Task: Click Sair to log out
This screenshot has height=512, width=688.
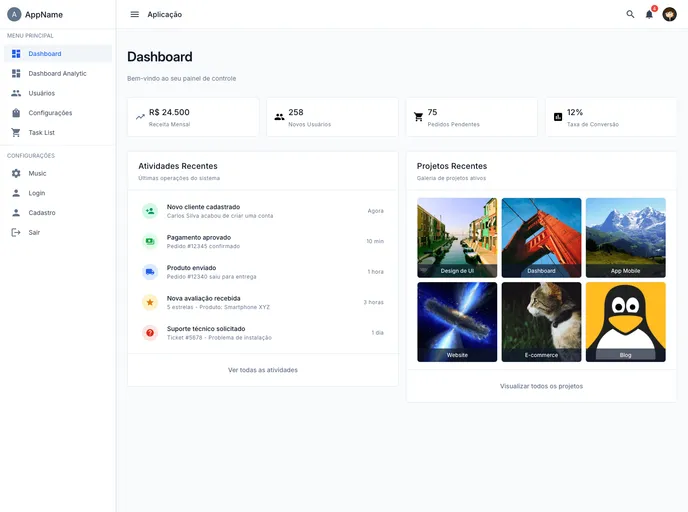Action: (58, 233)
